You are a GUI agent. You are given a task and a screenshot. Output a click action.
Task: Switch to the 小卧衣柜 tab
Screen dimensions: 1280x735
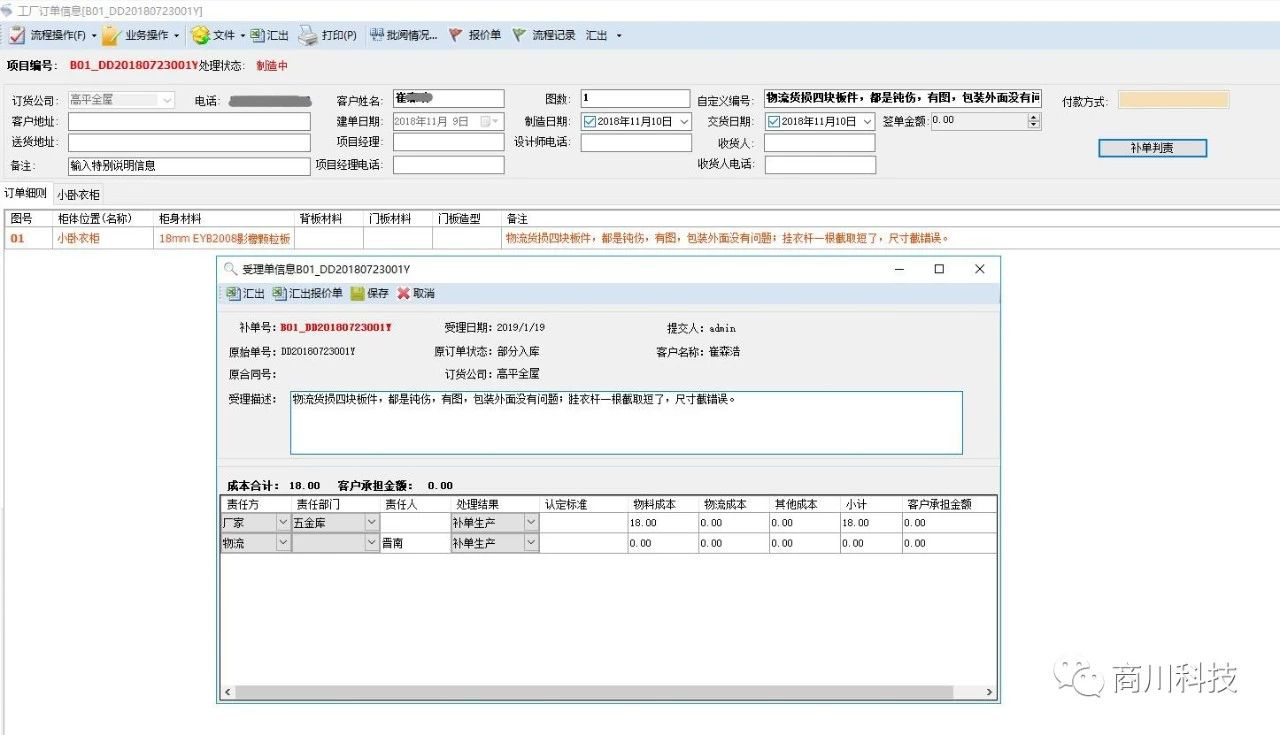pos(78,194)
